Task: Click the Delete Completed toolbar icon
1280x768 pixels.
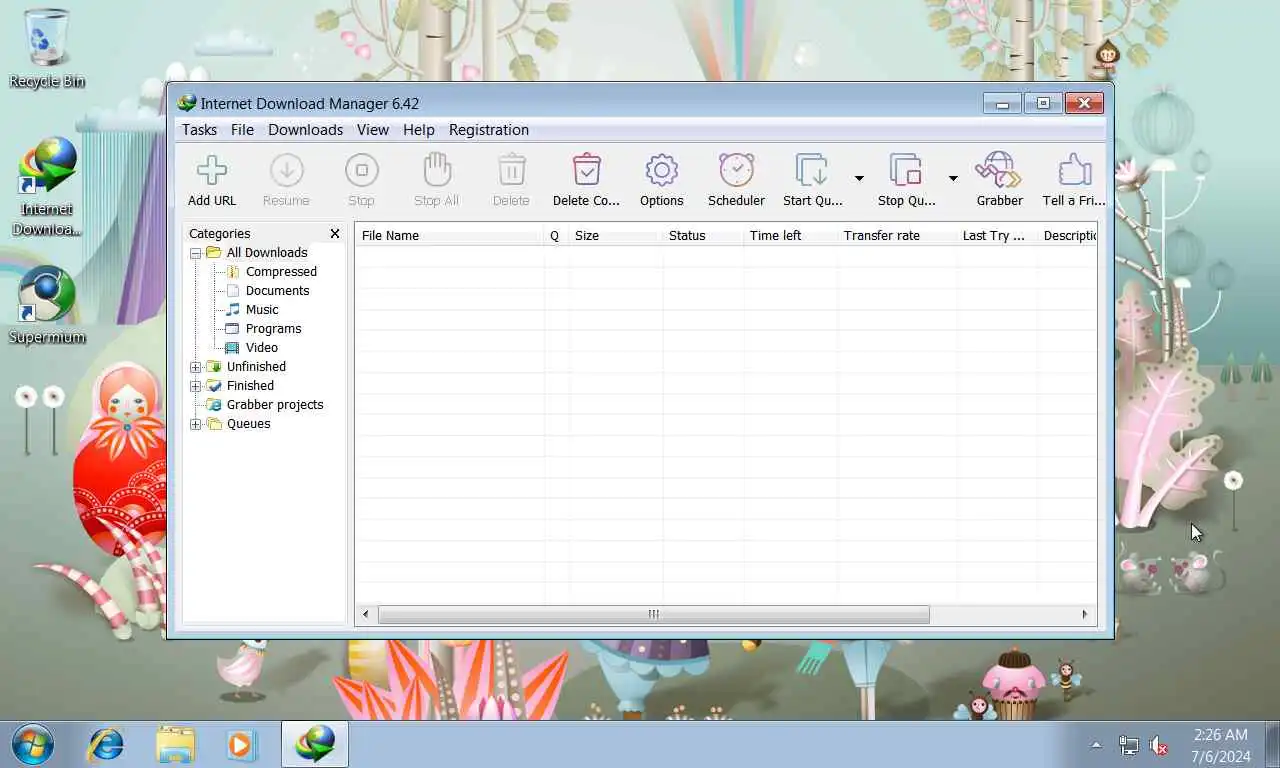Action: pos(586,171)
